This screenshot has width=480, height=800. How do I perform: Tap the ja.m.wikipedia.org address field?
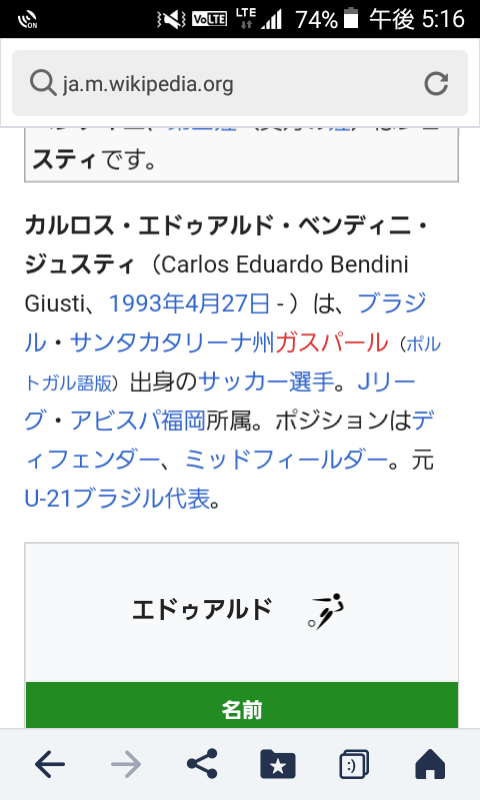[240, 83]
